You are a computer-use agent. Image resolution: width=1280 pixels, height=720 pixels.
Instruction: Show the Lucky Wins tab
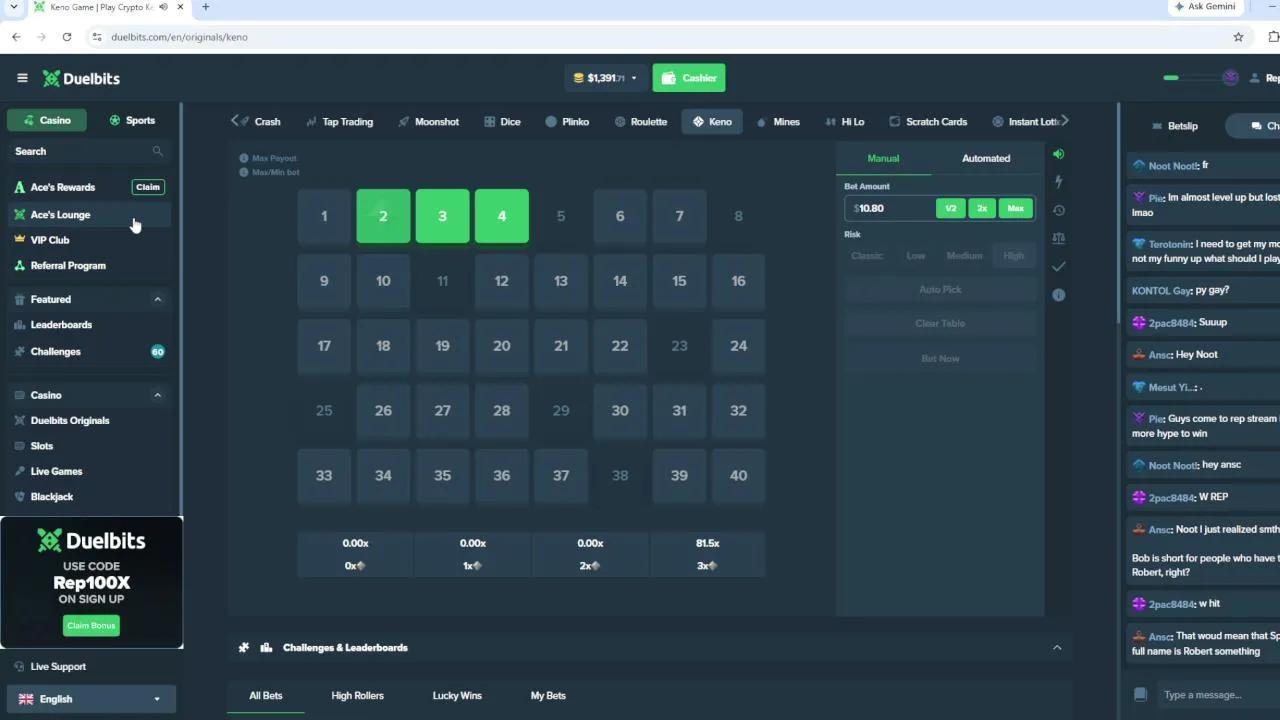coord(457,696)
